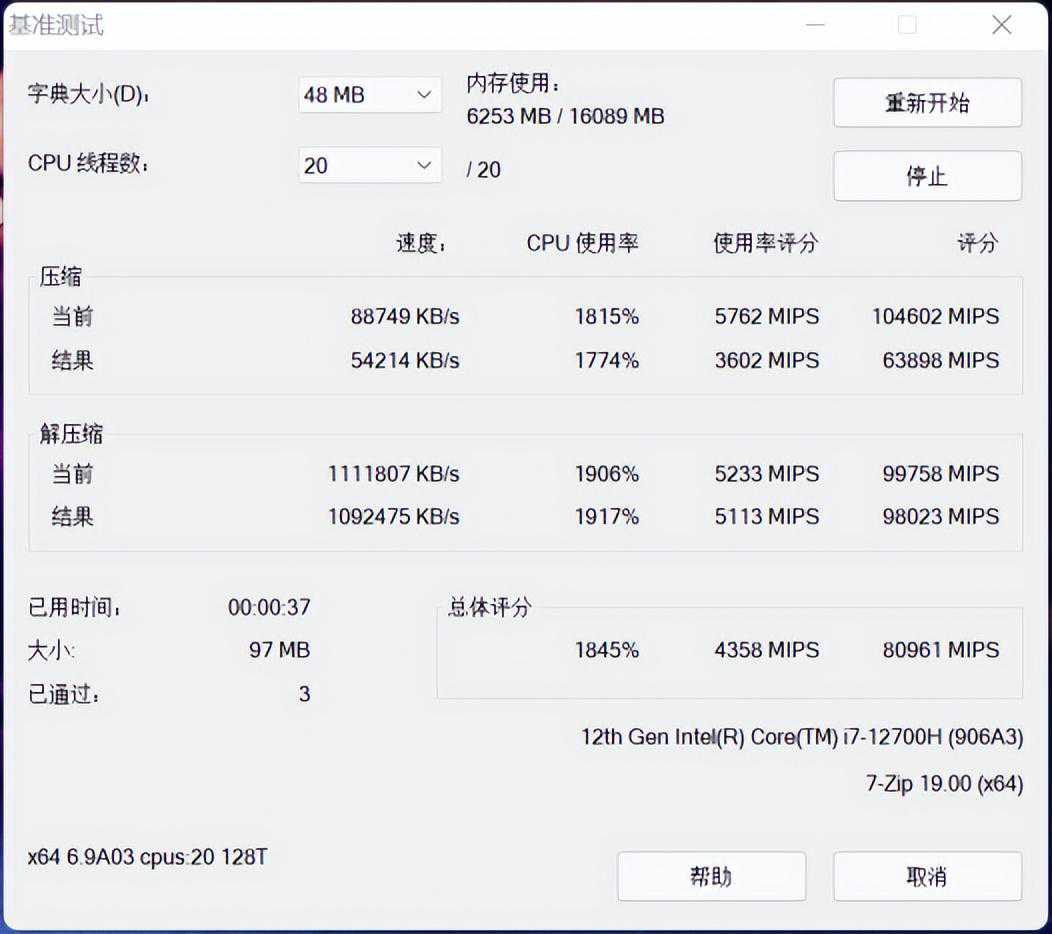Click the compression result rating 63898 MIPS

point(940,360)
